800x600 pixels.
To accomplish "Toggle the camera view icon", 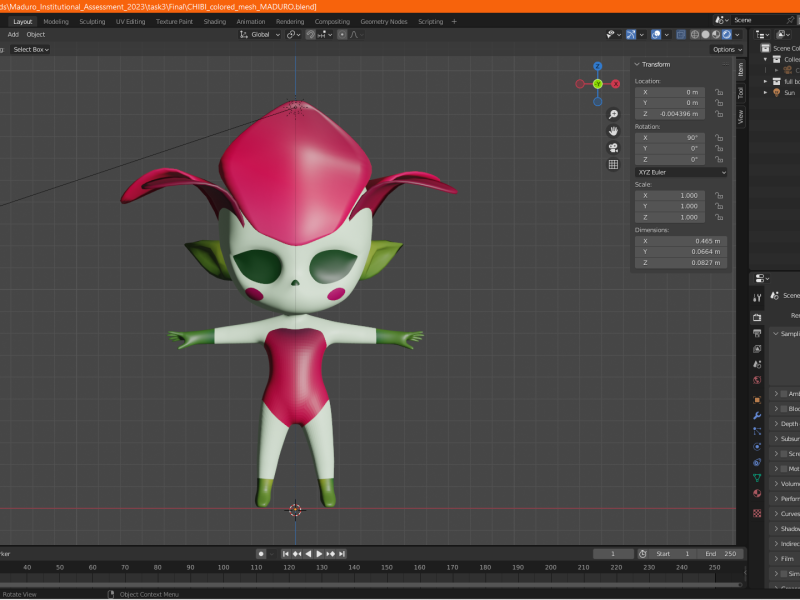I will 613,148.
